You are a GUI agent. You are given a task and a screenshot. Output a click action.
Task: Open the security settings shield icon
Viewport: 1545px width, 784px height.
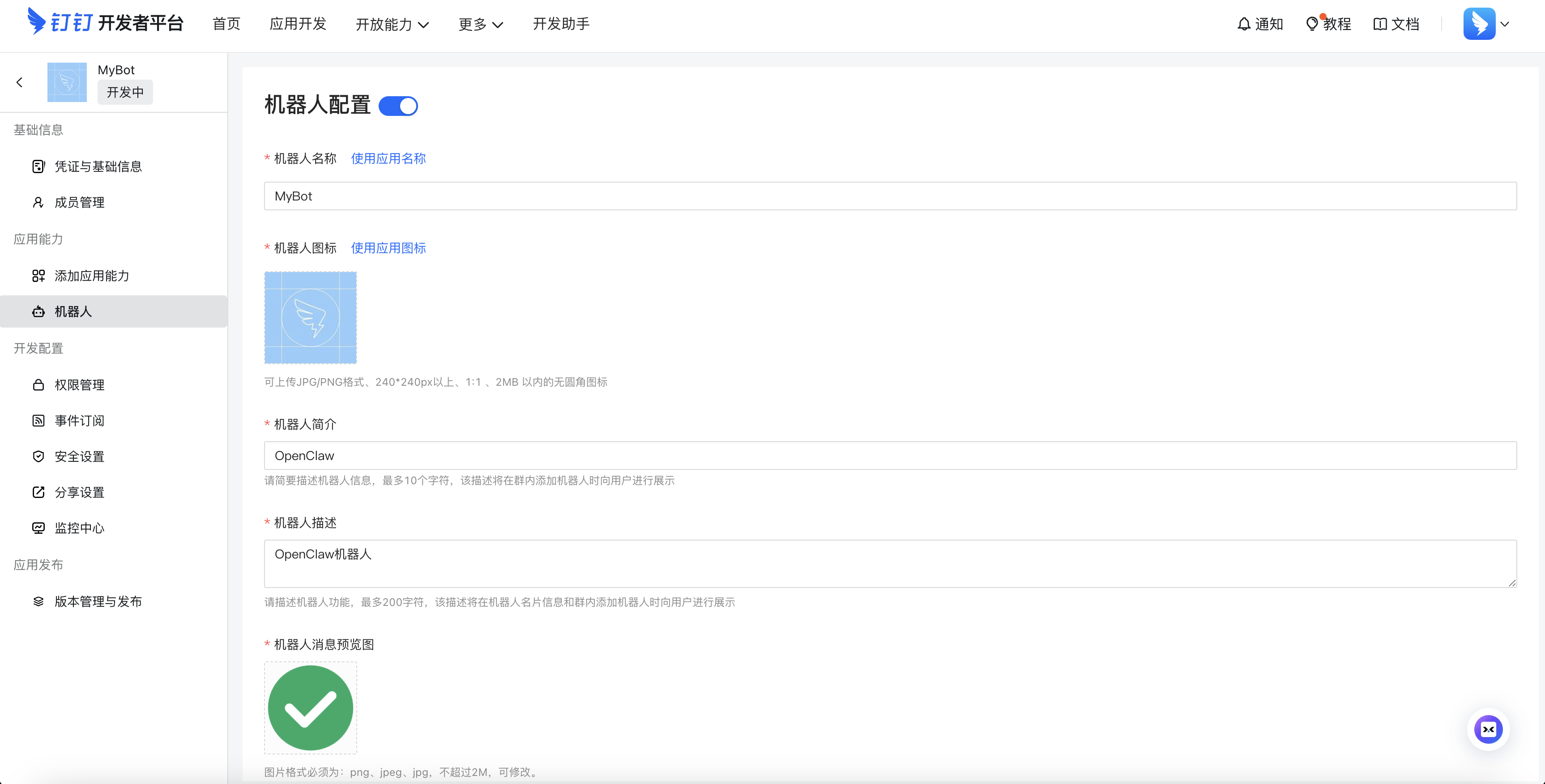[x=38, y=456]
